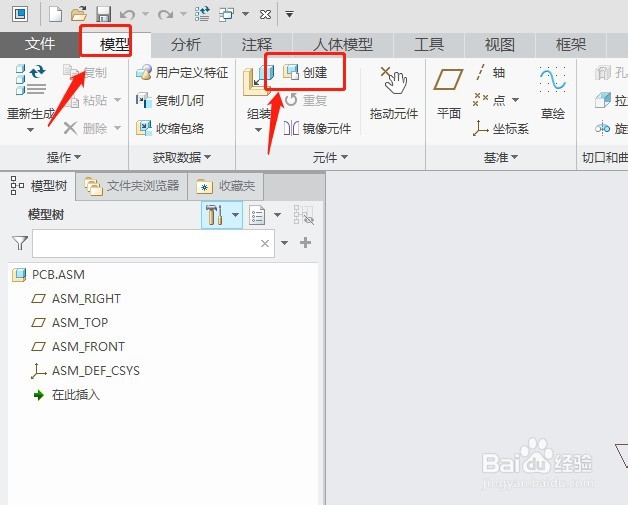This screenshot has height=505, width=628.
Task: Click the 平面 datum plane icon
Action: coord(448,79)
